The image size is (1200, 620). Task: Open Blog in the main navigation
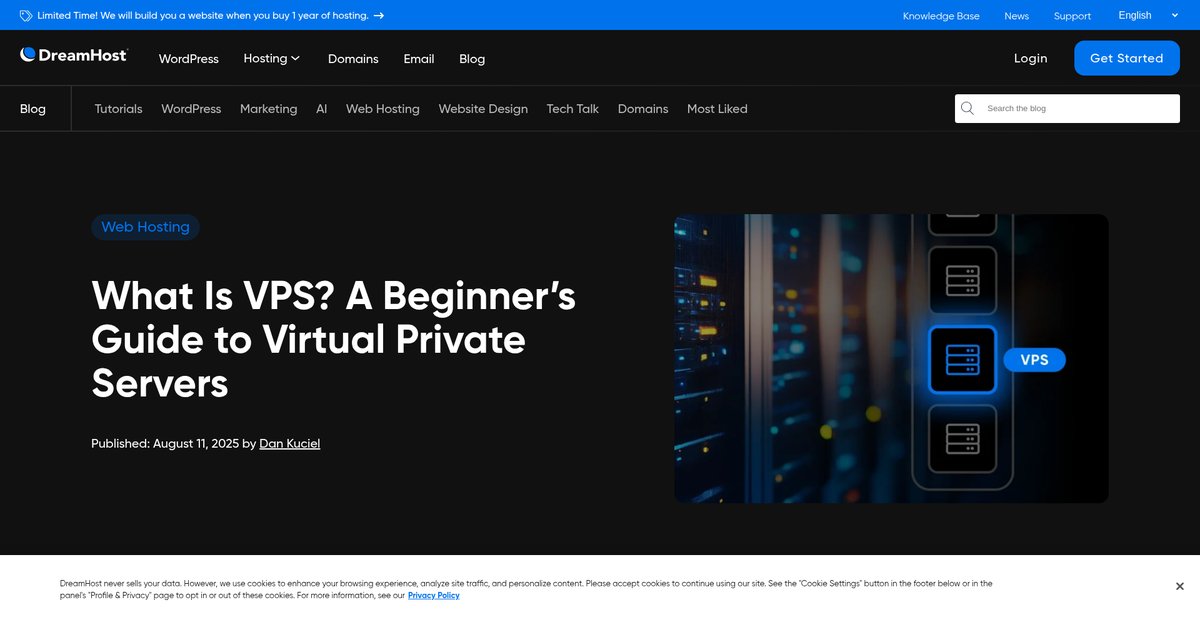click(x=472, y=59)
